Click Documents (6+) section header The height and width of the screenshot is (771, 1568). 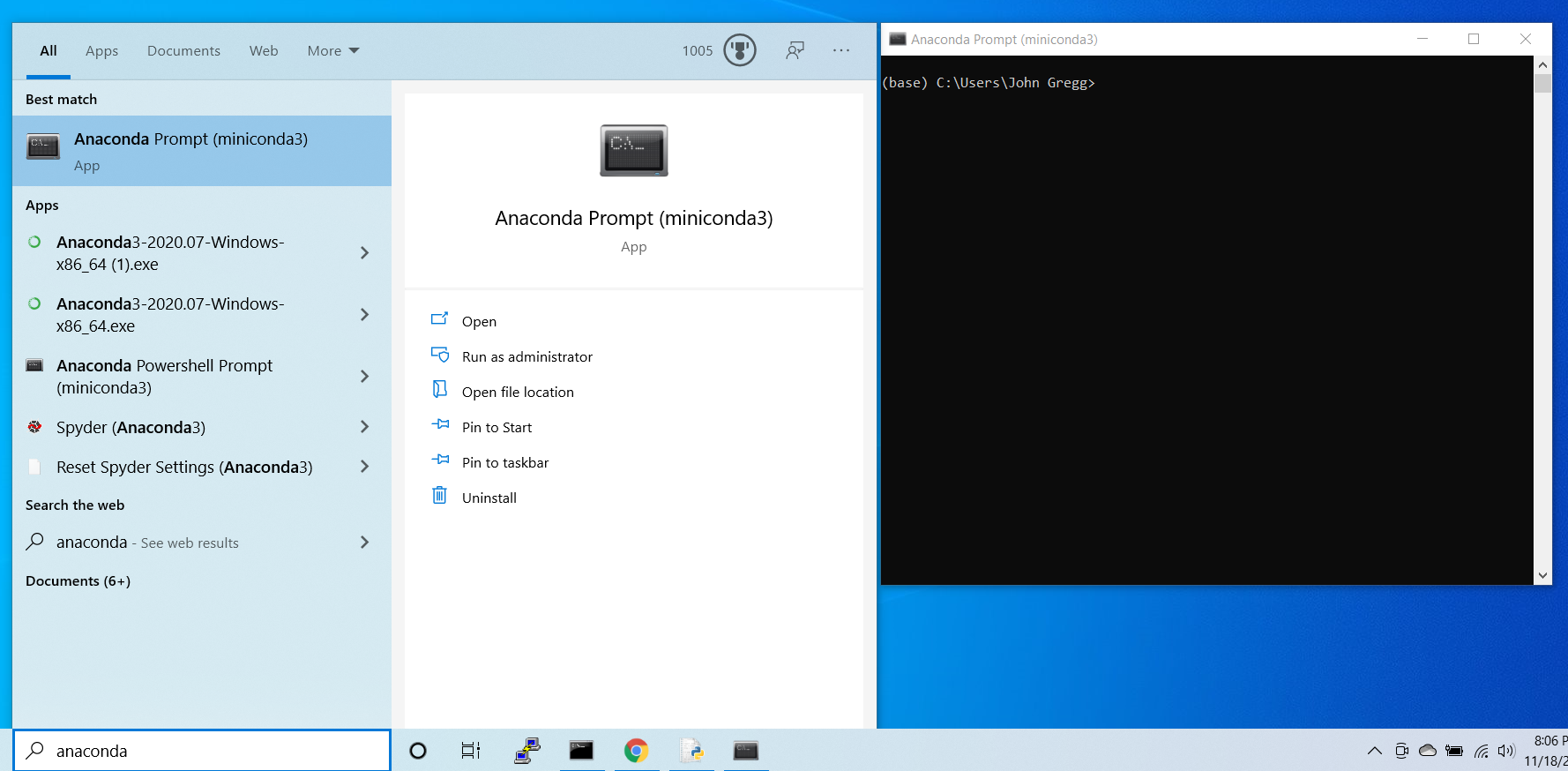pos(78,580)
